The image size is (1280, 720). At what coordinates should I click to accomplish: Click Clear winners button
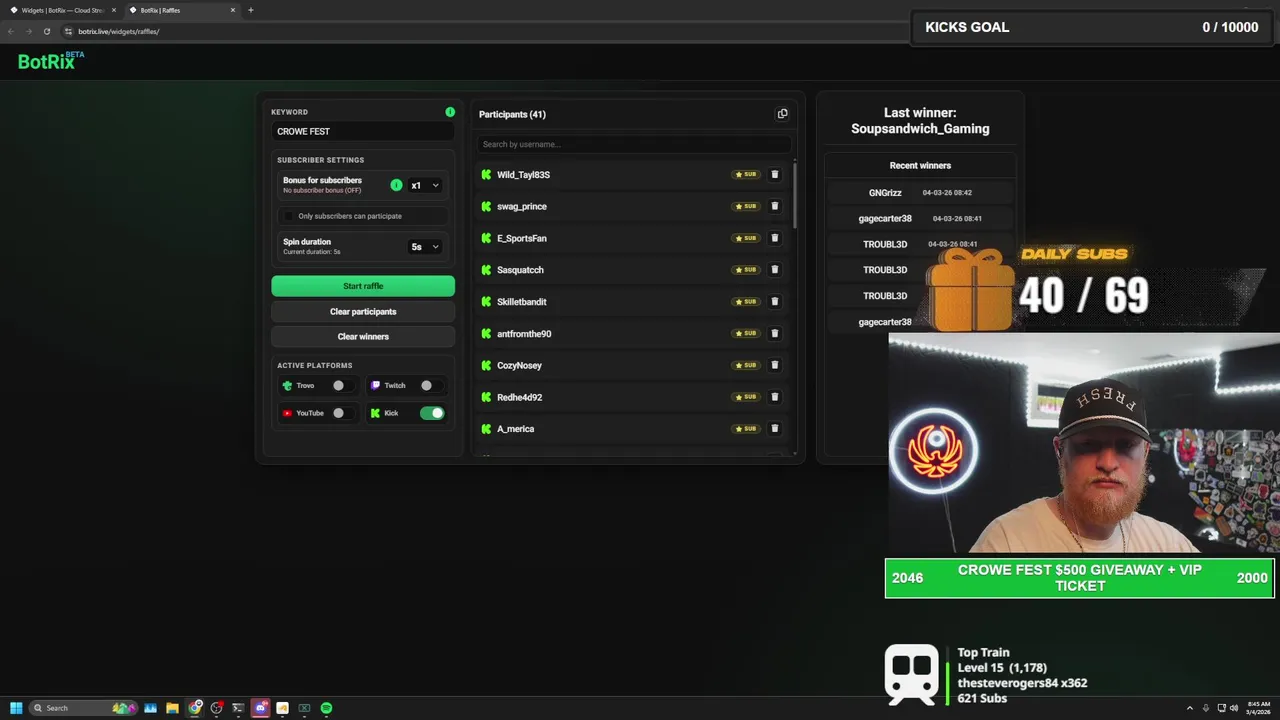[363, 336]
